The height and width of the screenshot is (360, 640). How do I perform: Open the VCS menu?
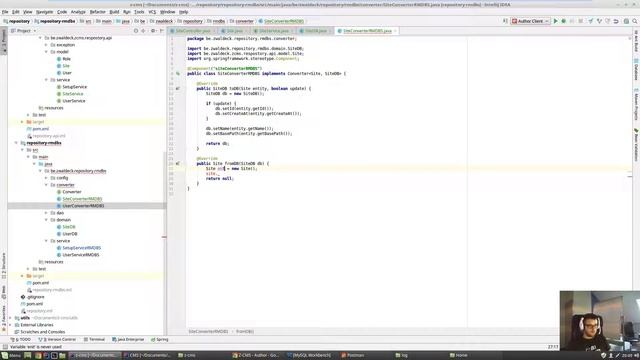coord(152,12)
